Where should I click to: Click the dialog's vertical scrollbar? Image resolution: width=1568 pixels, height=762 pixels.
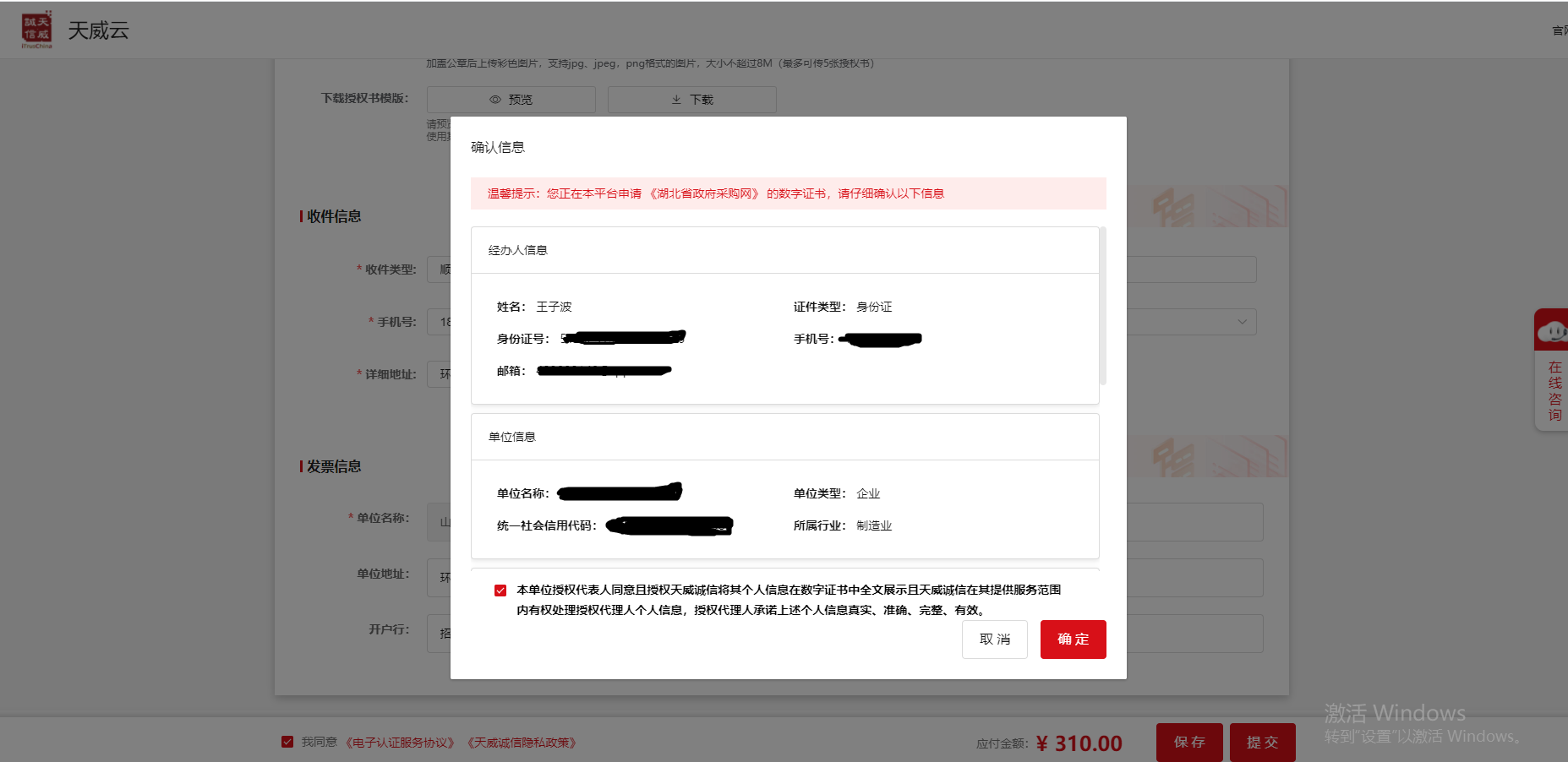tap(1102, 306)
